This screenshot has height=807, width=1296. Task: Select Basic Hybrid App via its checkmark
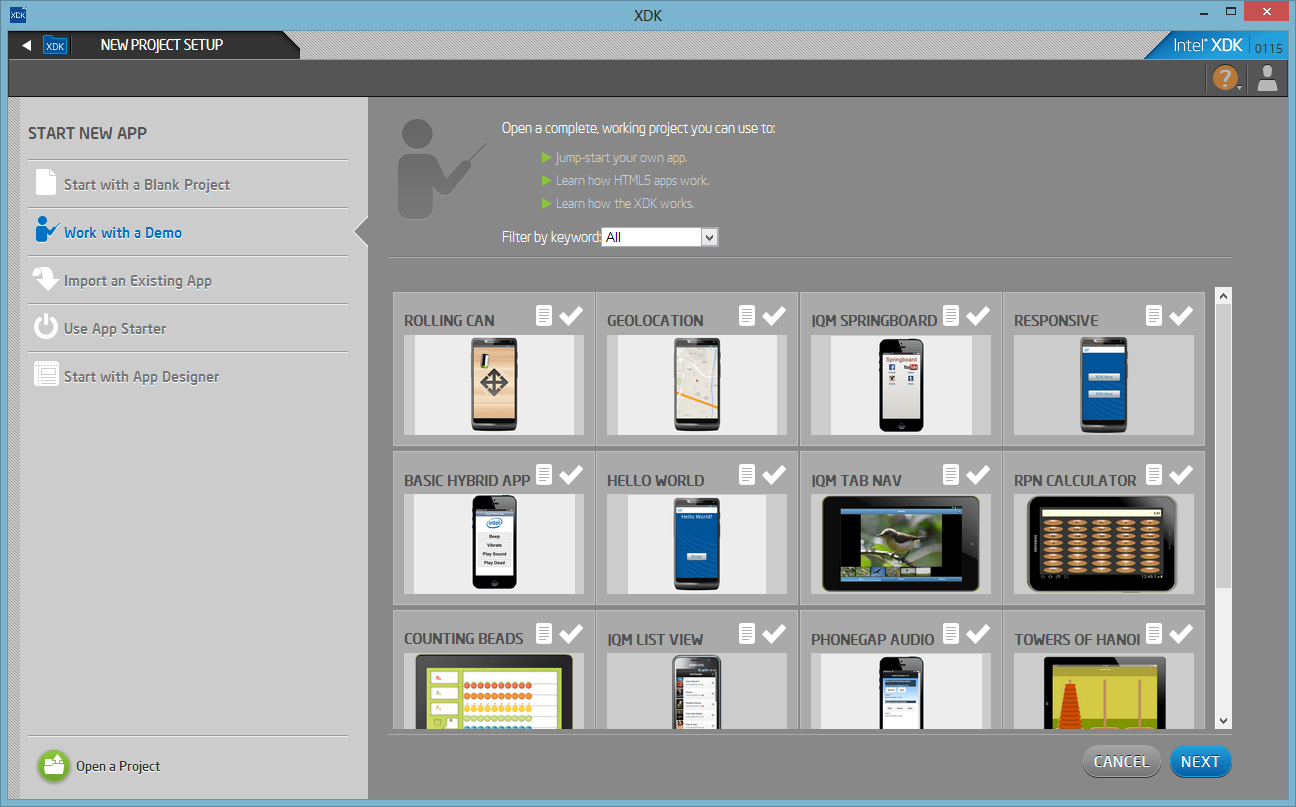[571, 474]
